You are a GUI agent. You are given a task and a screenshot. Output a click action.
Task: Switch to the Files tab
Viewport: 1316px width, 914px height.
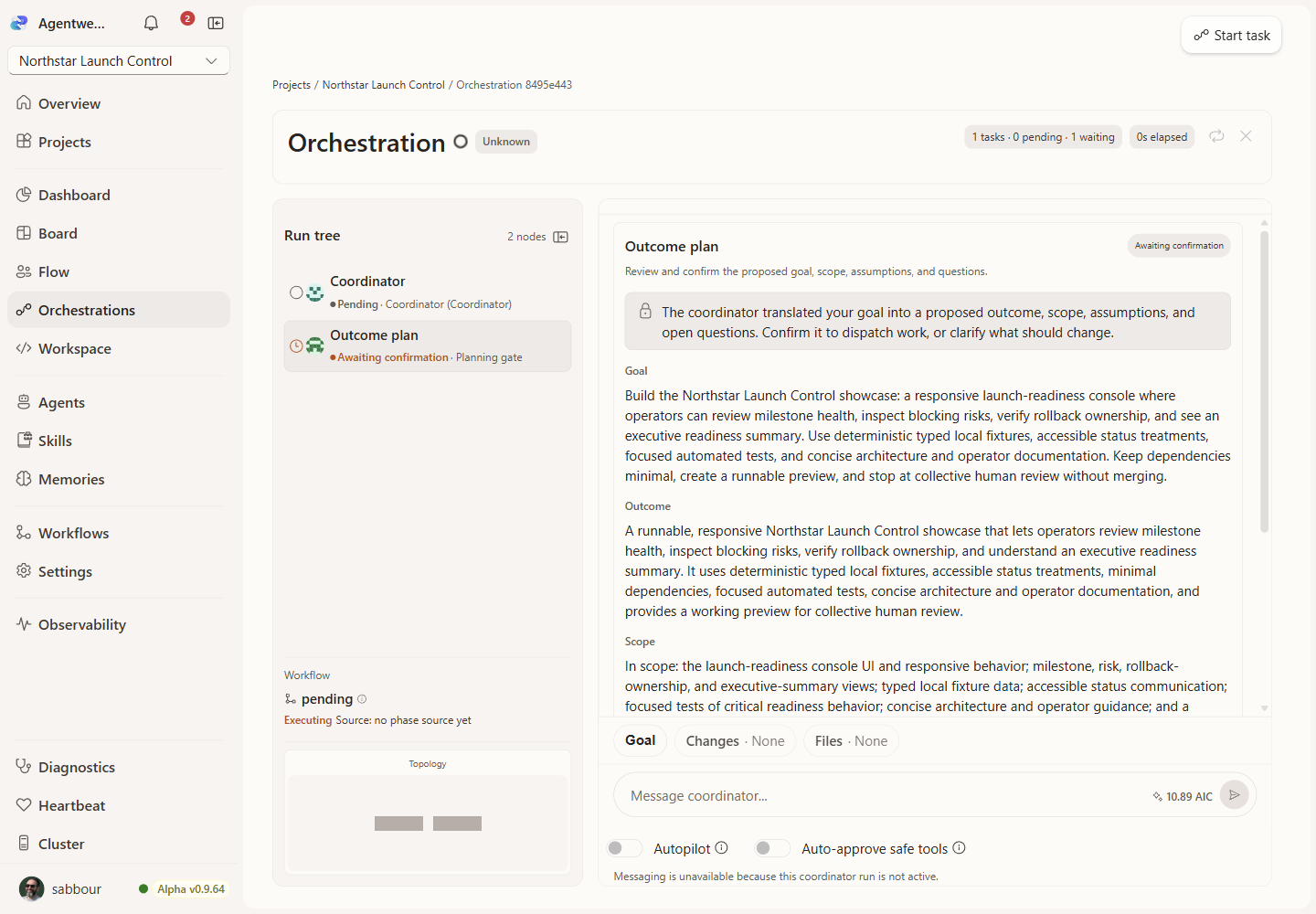852,741
